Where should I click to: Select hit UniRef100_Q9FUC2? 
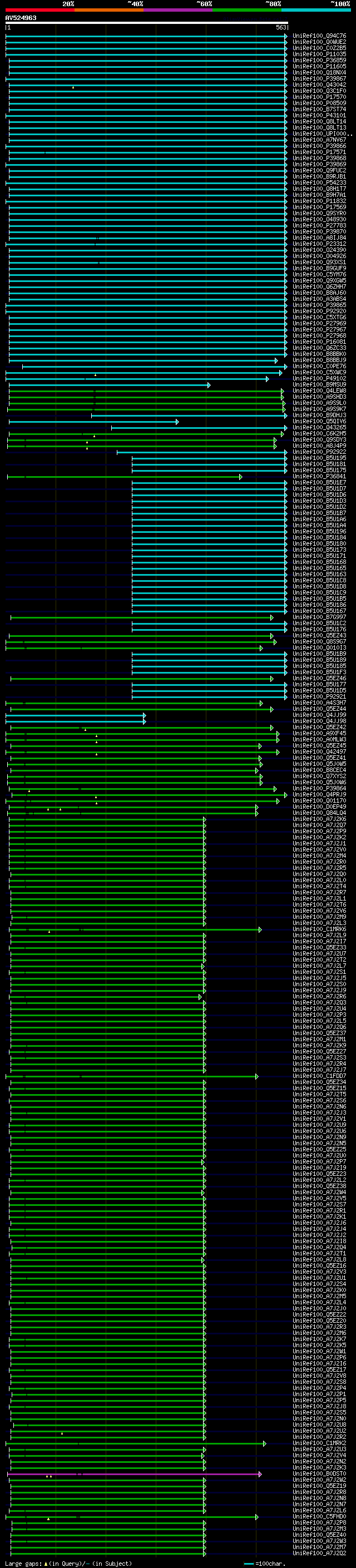pos(319,170)
